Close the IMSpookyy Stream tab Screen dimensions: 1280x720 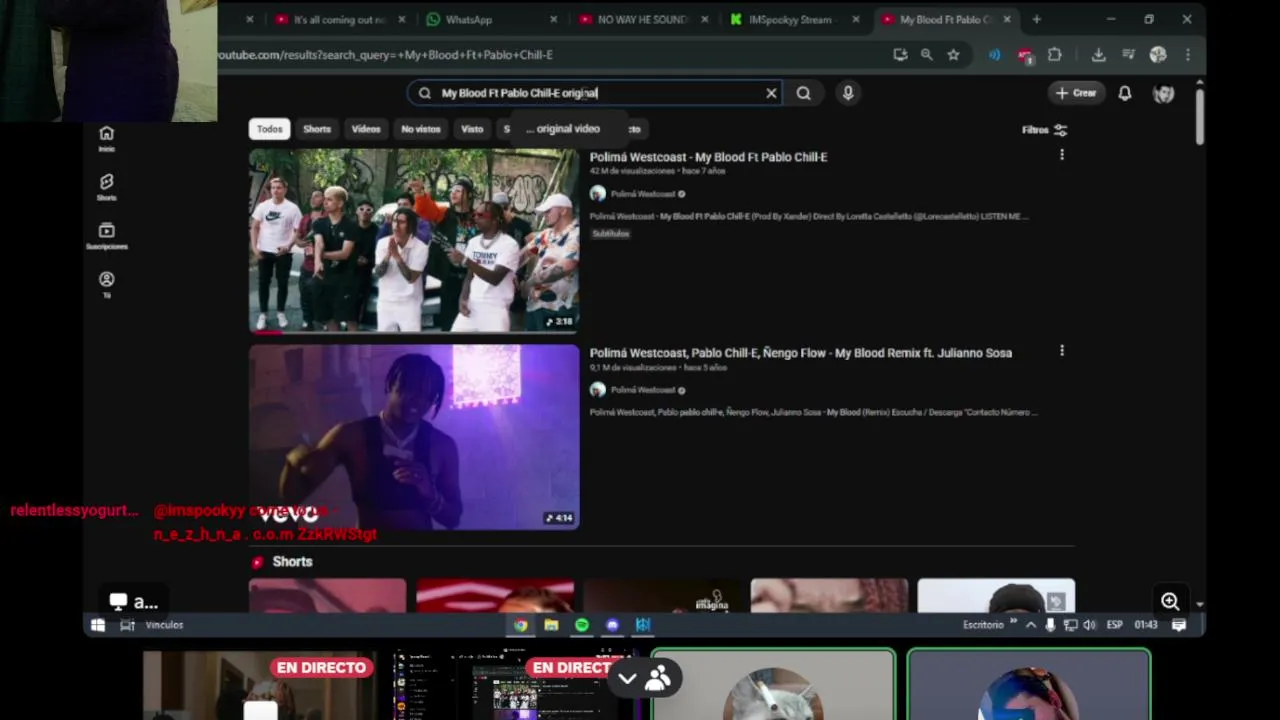855,19
